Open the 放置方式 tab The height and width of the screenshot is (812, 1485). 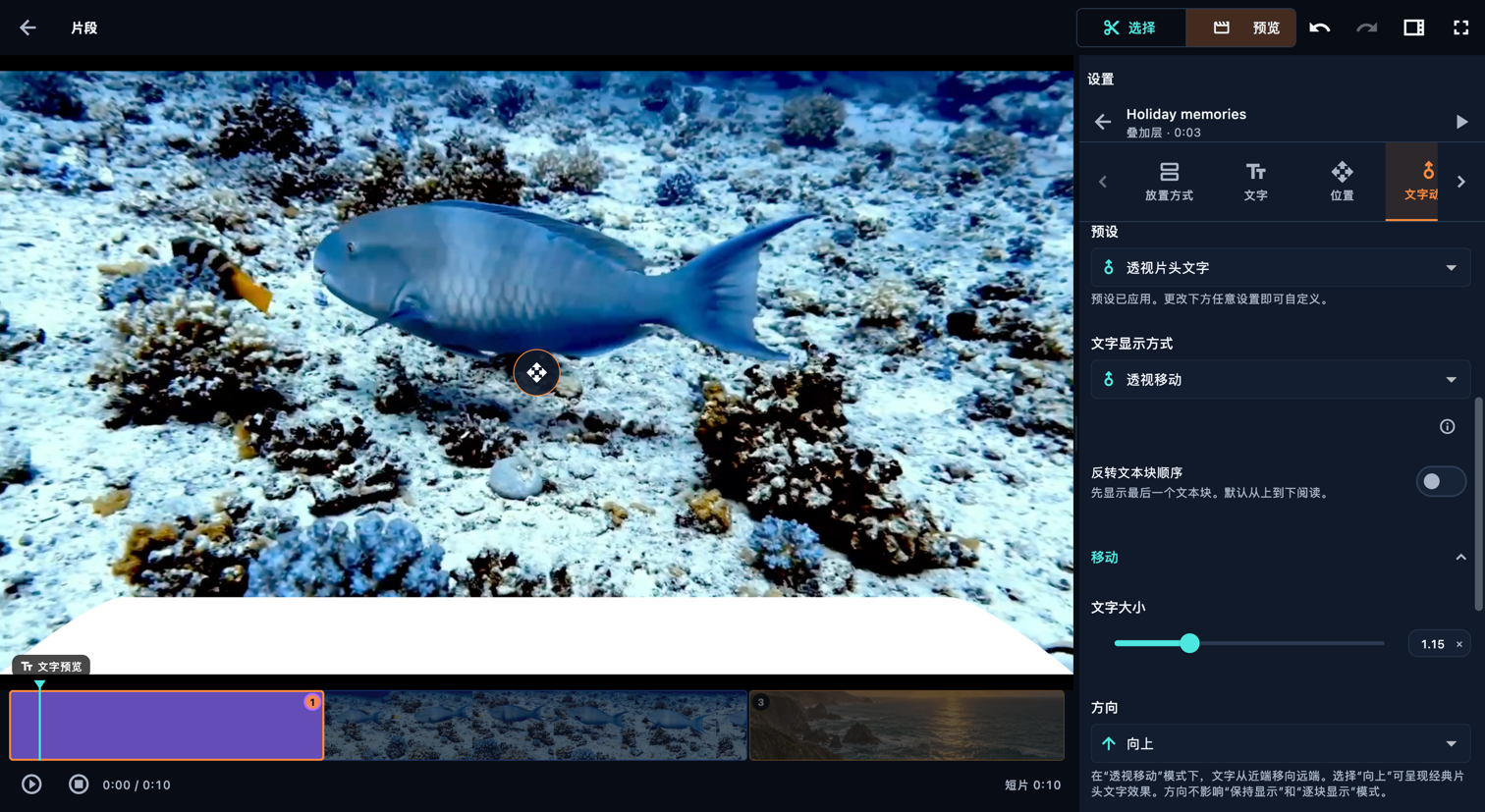pyautogui.click(x=1169, y=182)
